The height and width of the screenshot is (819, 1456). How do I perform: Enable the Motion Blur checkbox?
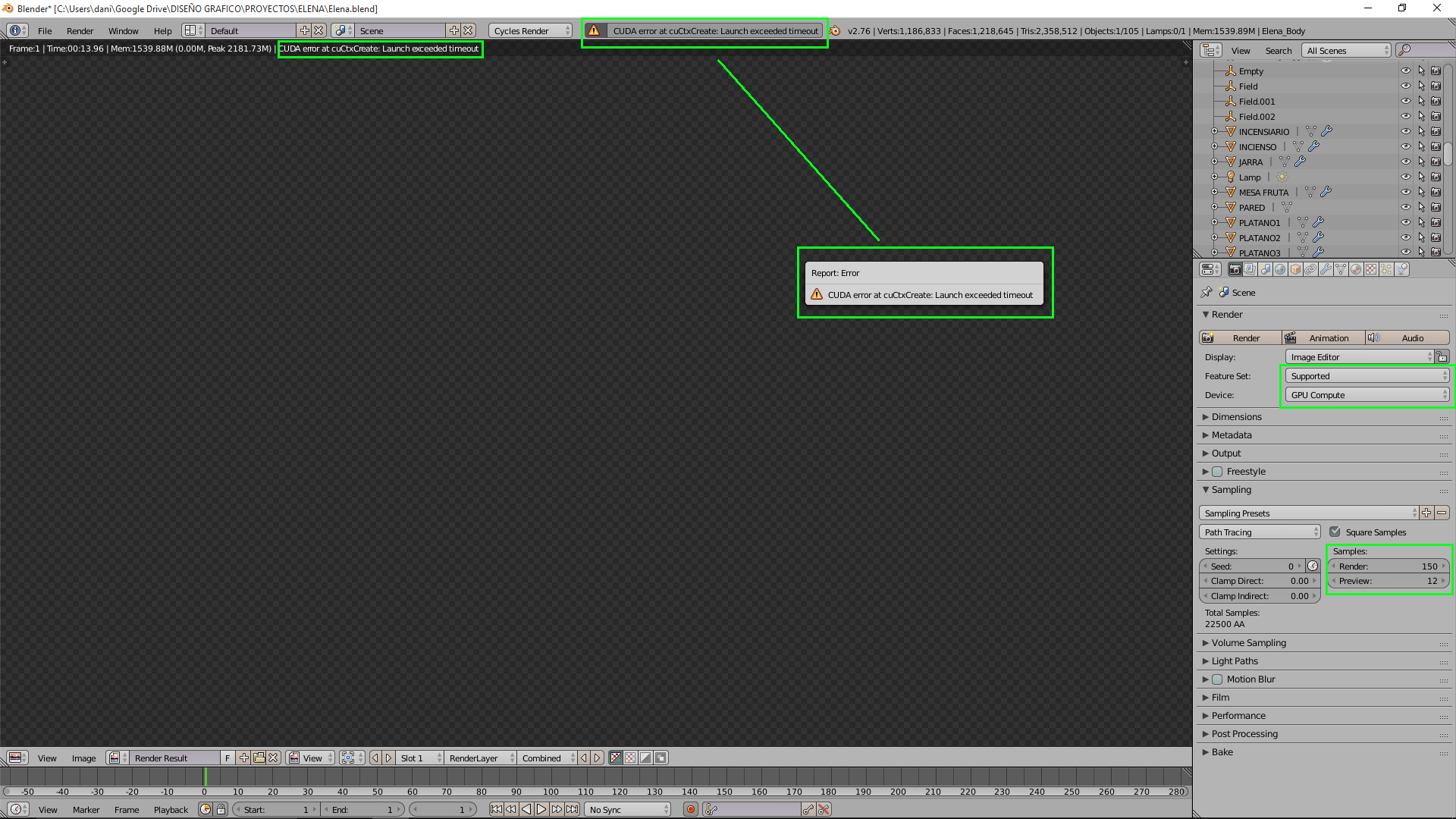click(x=1217, y=679)
